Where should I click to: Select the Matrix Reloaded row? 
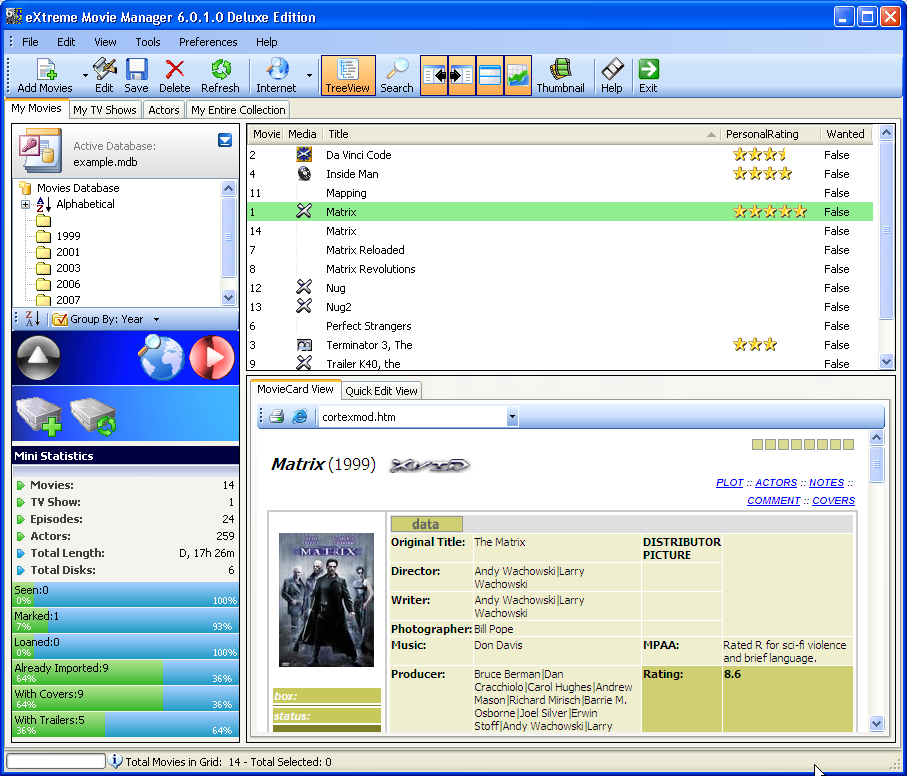(x=560, y=250)
